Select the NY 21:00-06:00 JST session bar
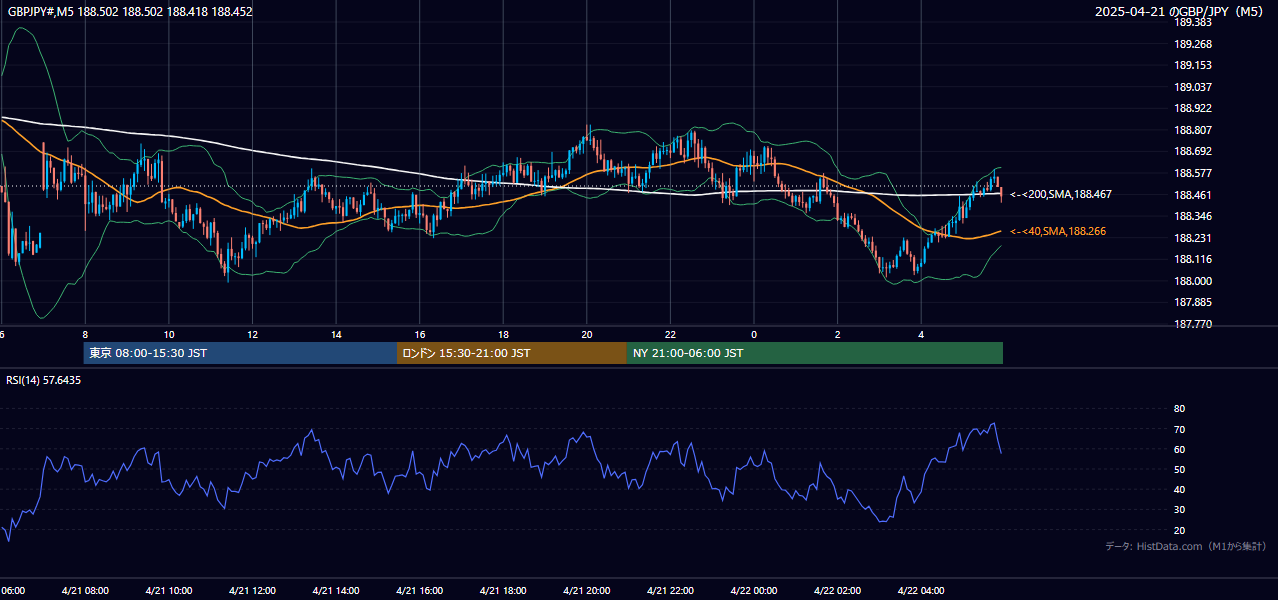 click(x=815, y=353)
